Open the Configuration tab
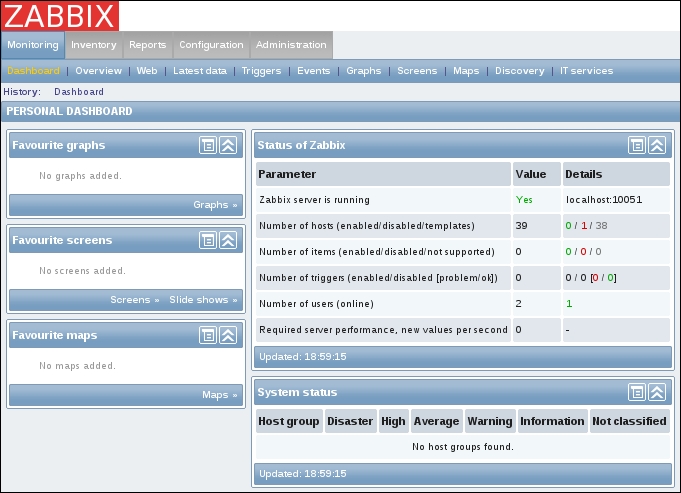681x493 pixels. coord(211,45)
